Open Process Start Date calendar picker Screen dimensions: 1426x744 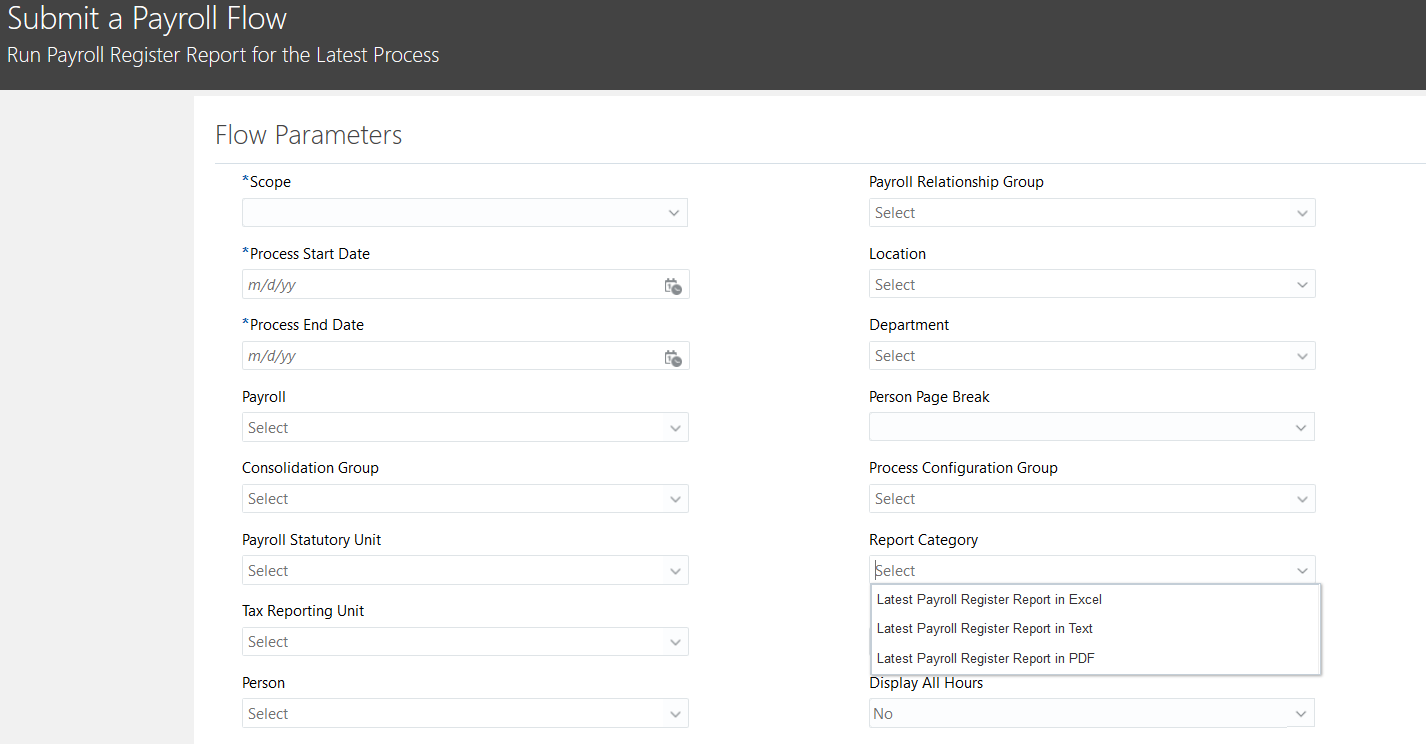coord(673,286)
